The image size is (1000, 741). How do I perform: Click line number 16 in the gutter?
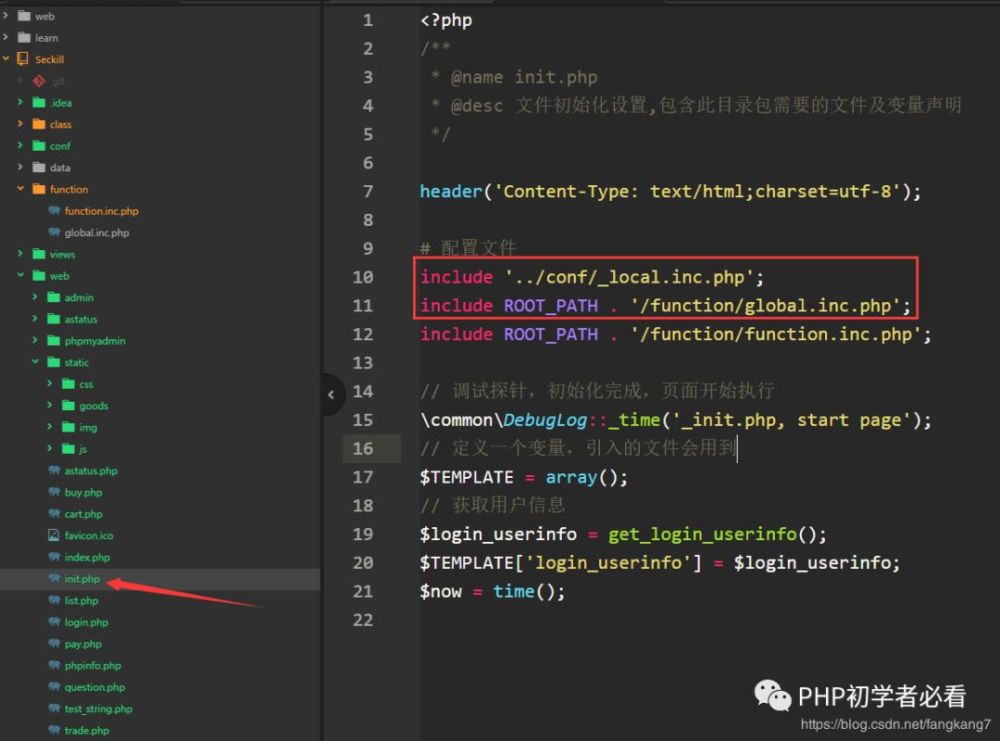[363, 448]
